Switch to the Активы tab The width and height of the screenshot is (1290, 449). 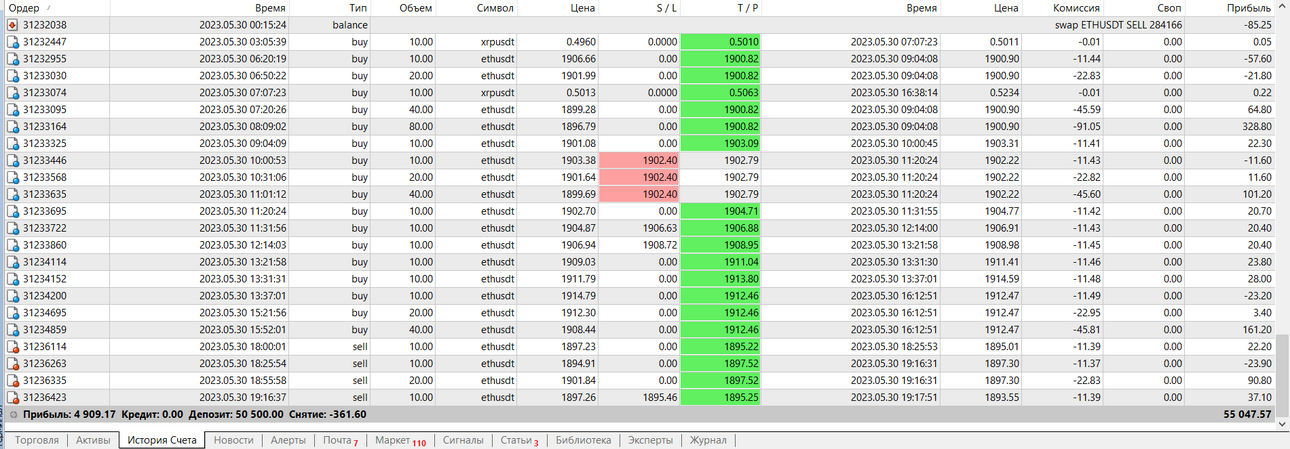click(93, 440)
